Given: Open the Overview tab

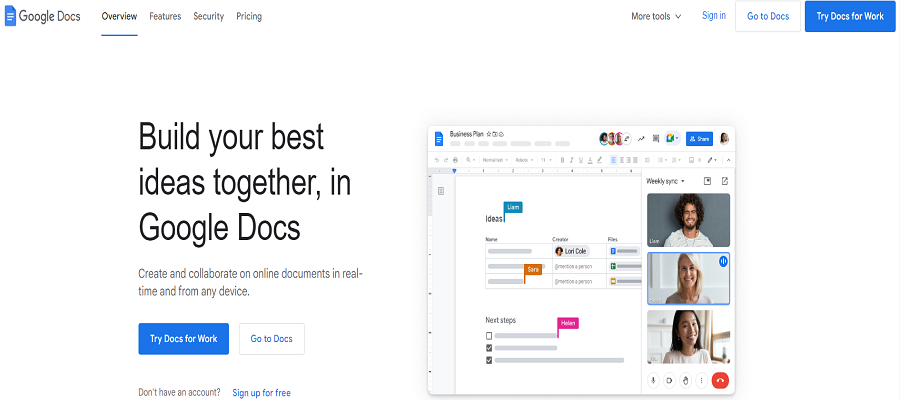Looking at the screenshot, I should (x=119, y=16).
